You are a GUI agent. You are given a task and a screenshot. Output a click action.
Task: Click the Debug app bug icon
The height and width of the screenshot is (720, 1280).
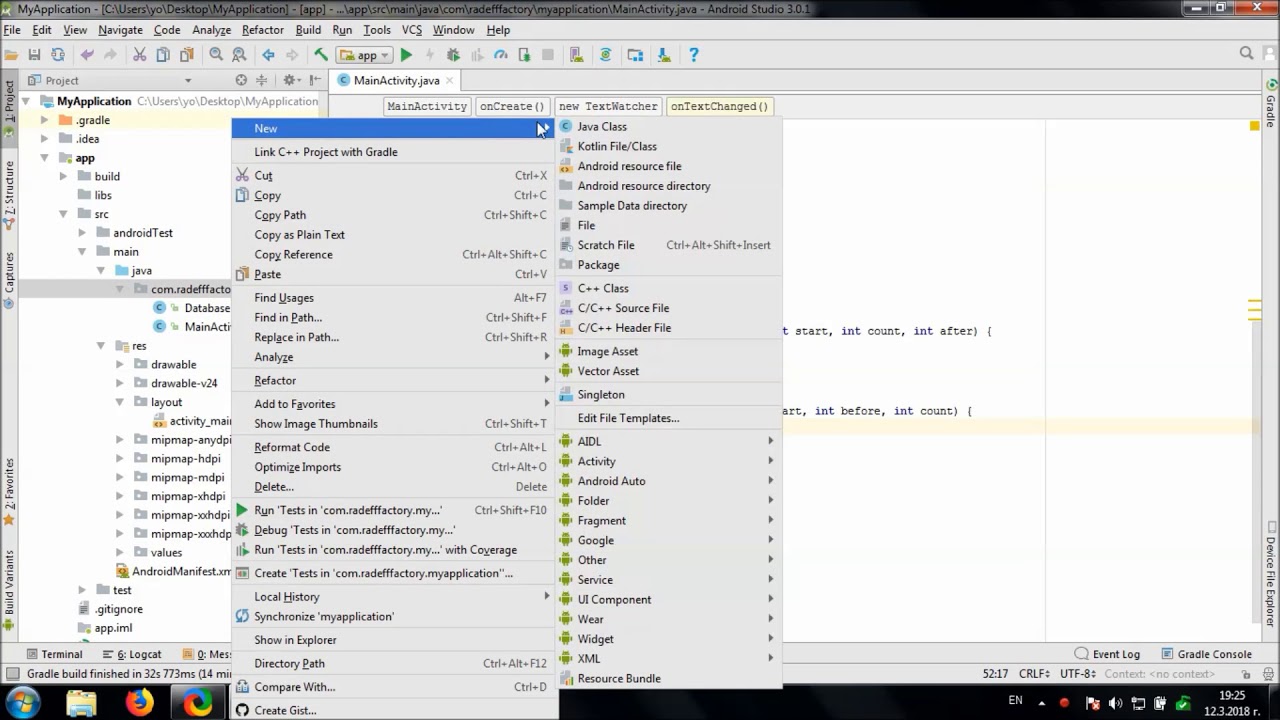[x=453, y=55]
